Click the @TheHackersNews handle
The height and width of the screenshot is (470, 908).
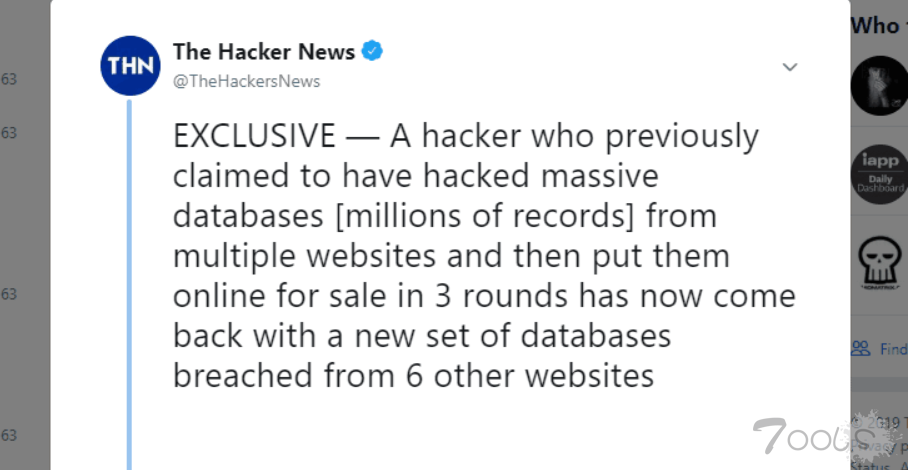pos(247,81)
